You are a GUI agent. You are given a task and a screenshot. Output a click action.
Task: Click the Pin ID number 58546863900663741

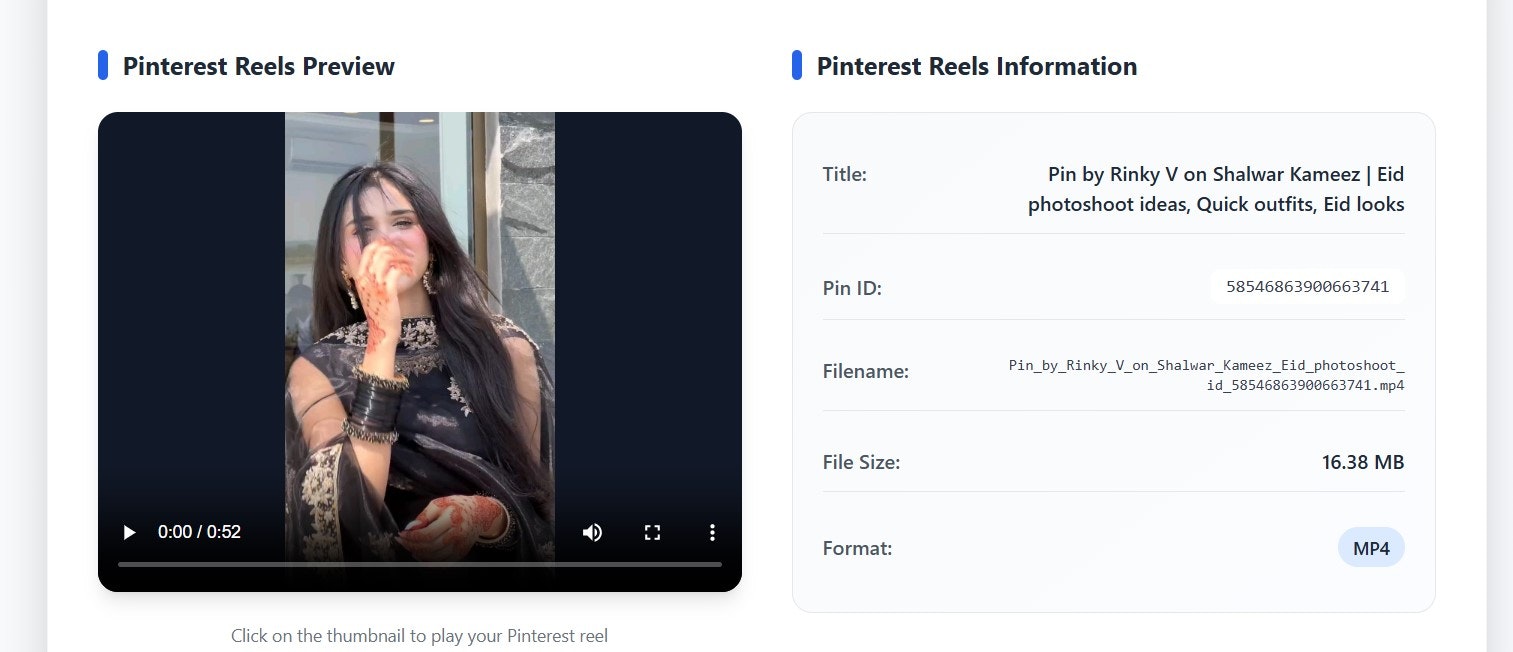(1308, 287)
